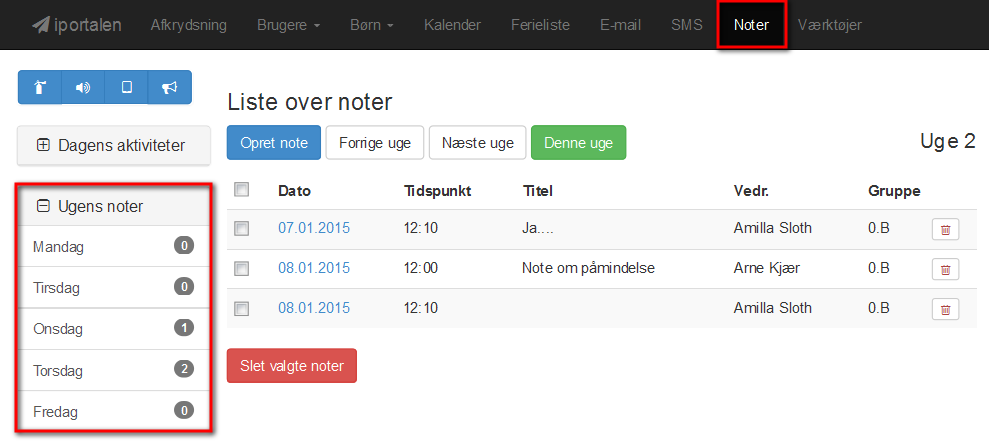Image resolution: width=989 pixels, height=446 pixels.
Task: Click the Opret note button
Action: (x=274, y=143)
